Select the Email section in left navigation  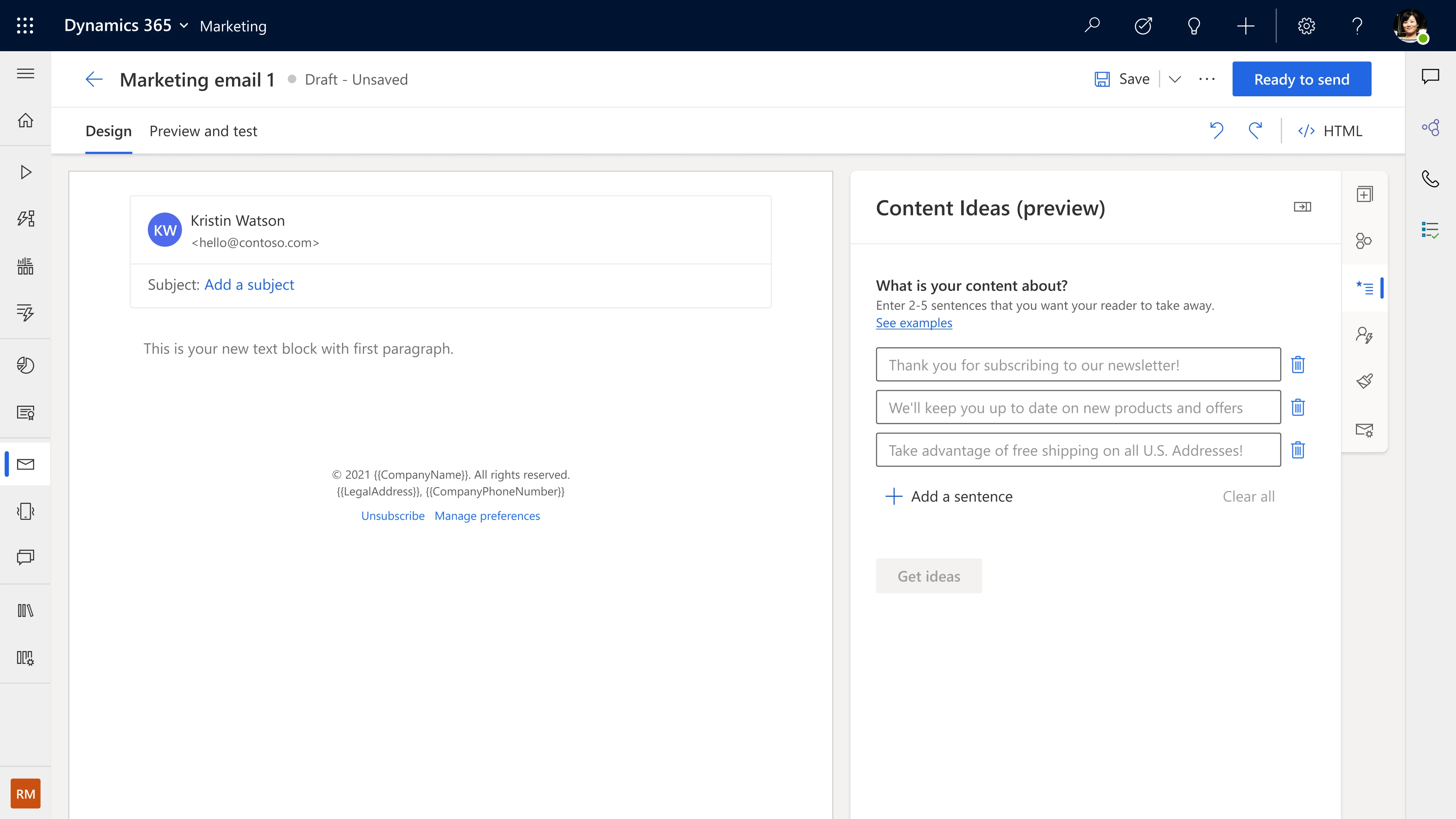tap(25, 463)
